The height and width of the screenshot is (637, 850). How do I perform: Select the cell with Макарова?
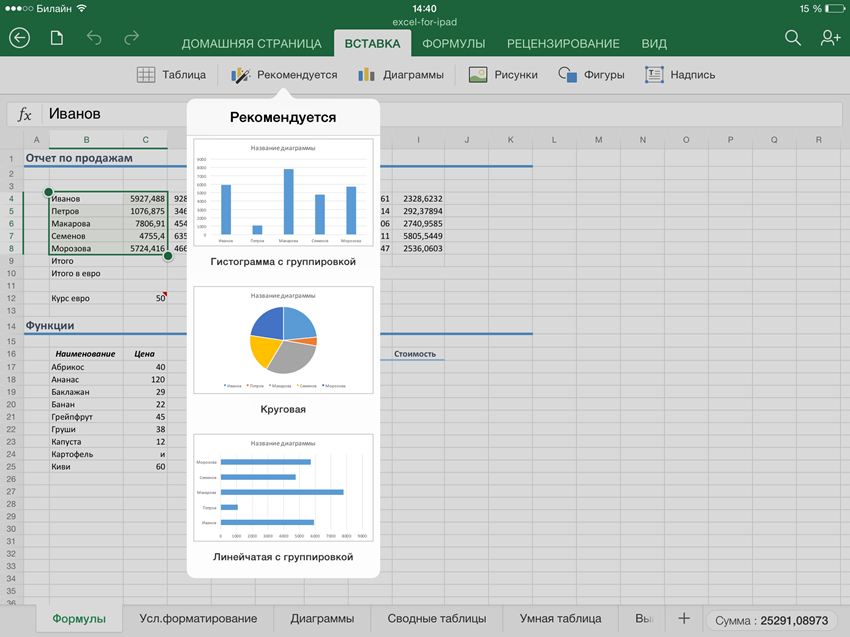click(86, 224)
